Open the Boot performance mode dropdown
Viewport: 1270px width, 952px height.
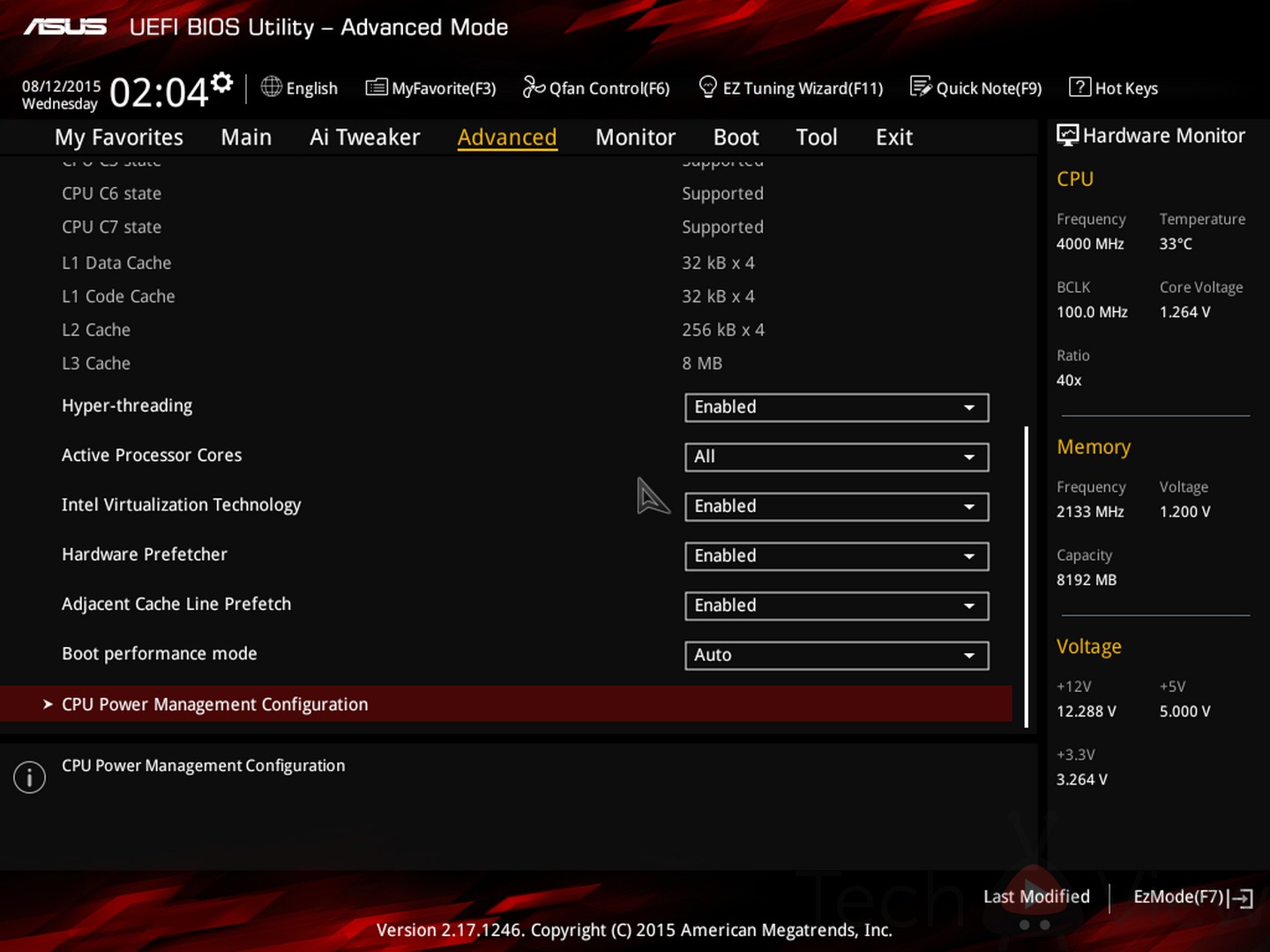[836, 655]
